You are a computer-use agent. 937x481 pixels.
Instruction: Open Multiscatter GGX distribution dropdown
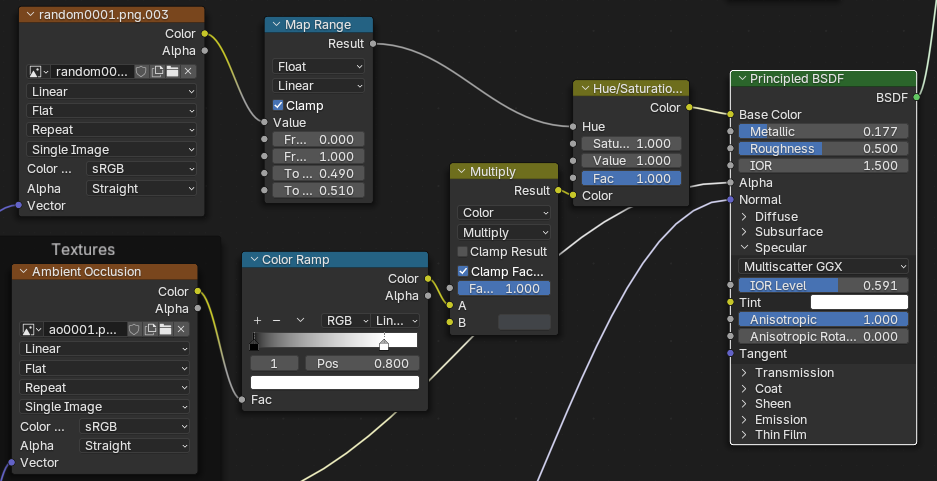(x=823, y=266)
